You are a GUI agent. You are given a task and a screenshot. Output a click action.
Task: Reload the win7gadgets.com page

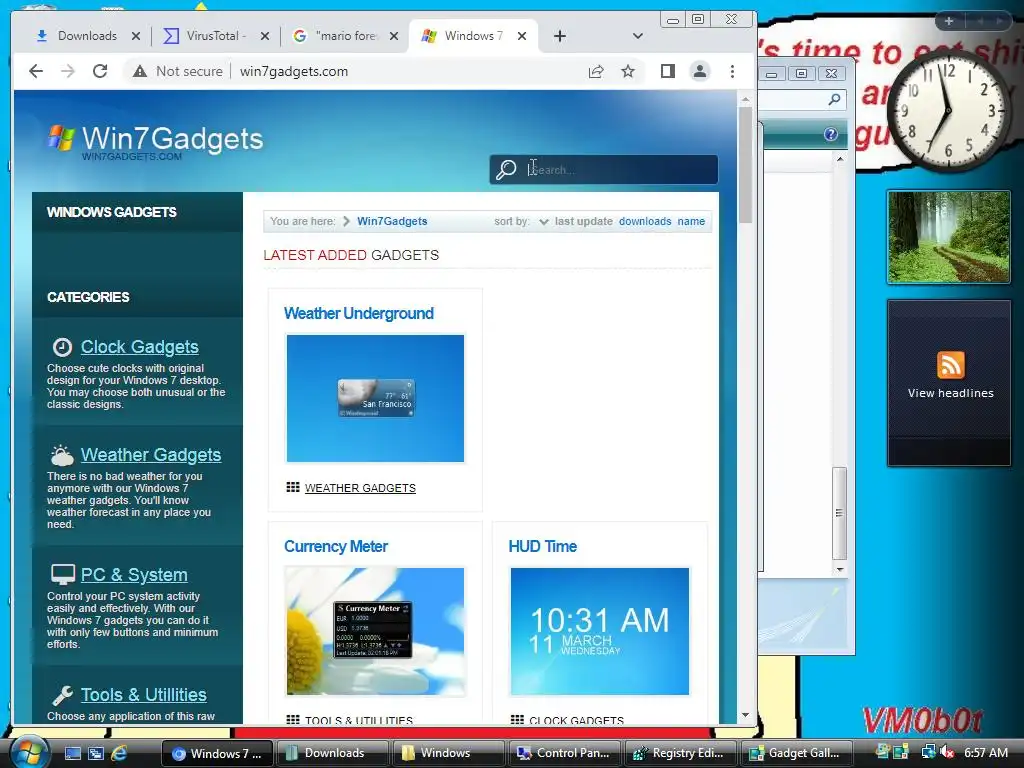pos(100,71)
